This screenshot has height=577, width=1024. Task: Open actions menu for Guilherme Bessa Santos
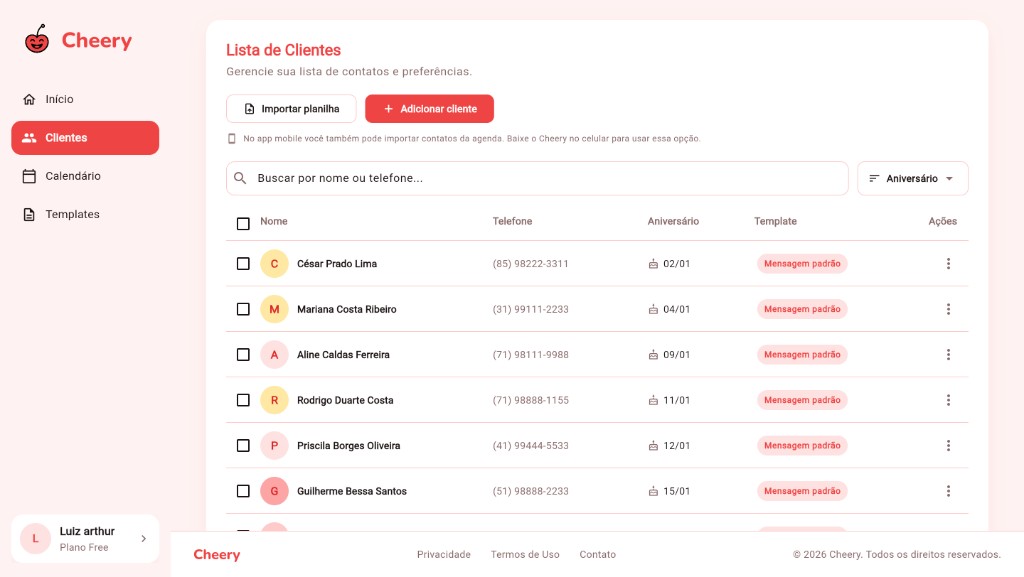click(x=948, y=491)
